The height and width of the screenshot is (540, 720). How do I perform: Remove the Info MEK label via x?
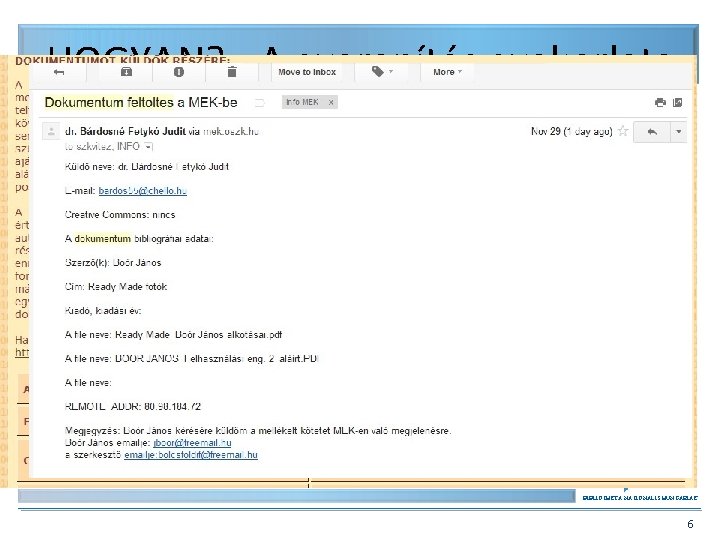pos(331,102)
